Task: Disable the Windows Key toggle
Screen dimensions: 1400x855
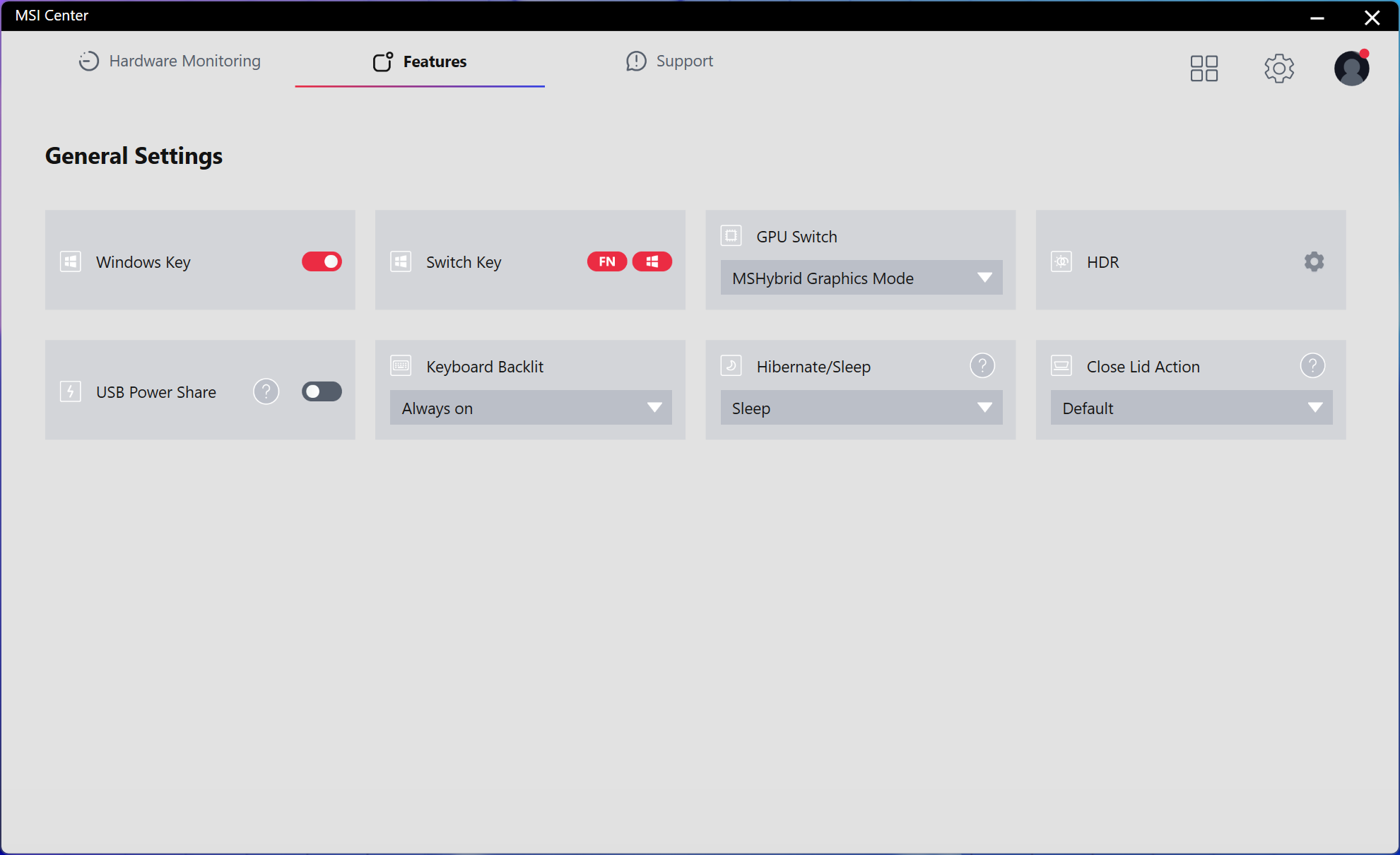Action: click(x=322, y=262)
